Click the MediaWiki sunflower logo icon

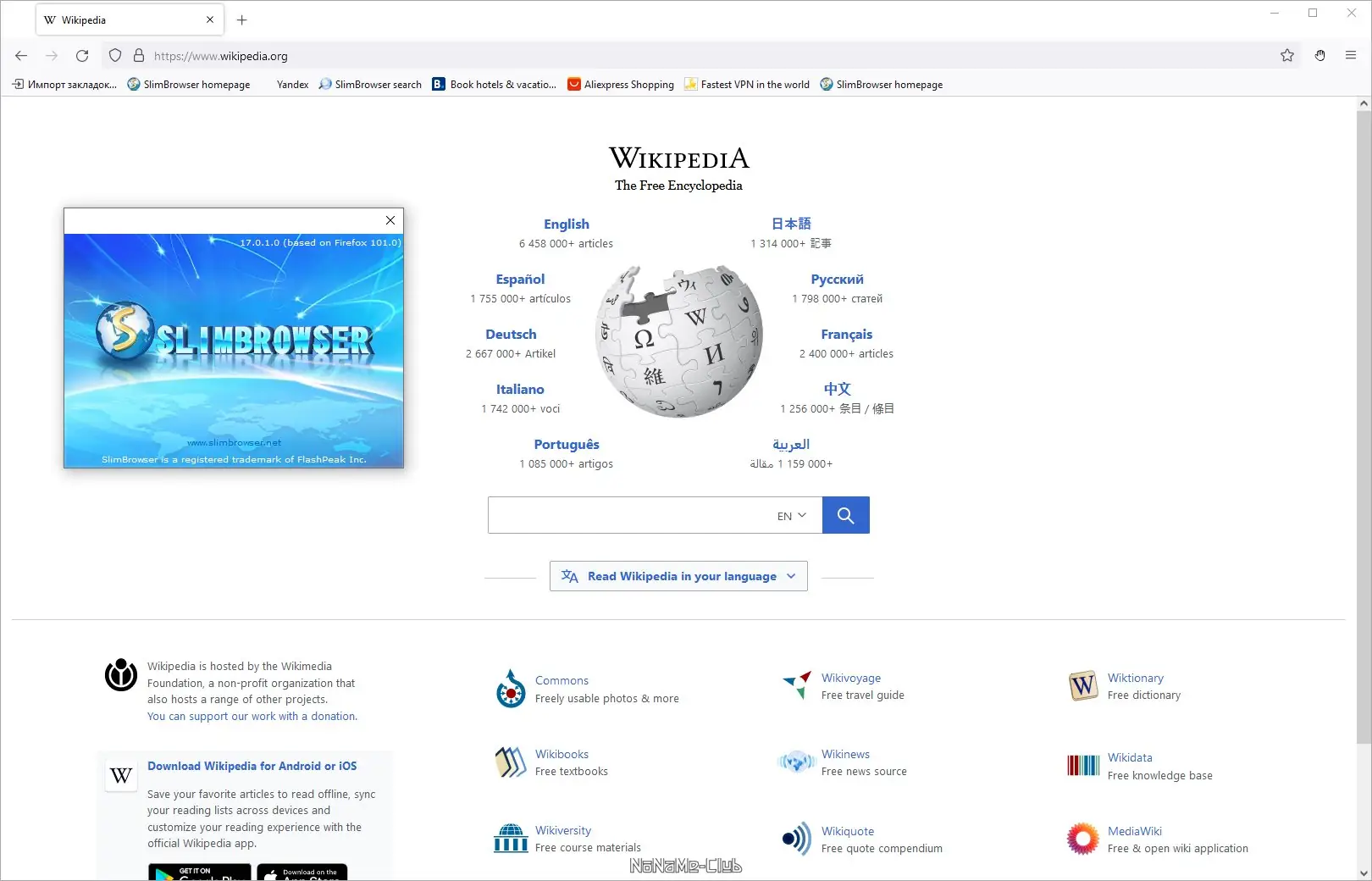[1083, 839]
